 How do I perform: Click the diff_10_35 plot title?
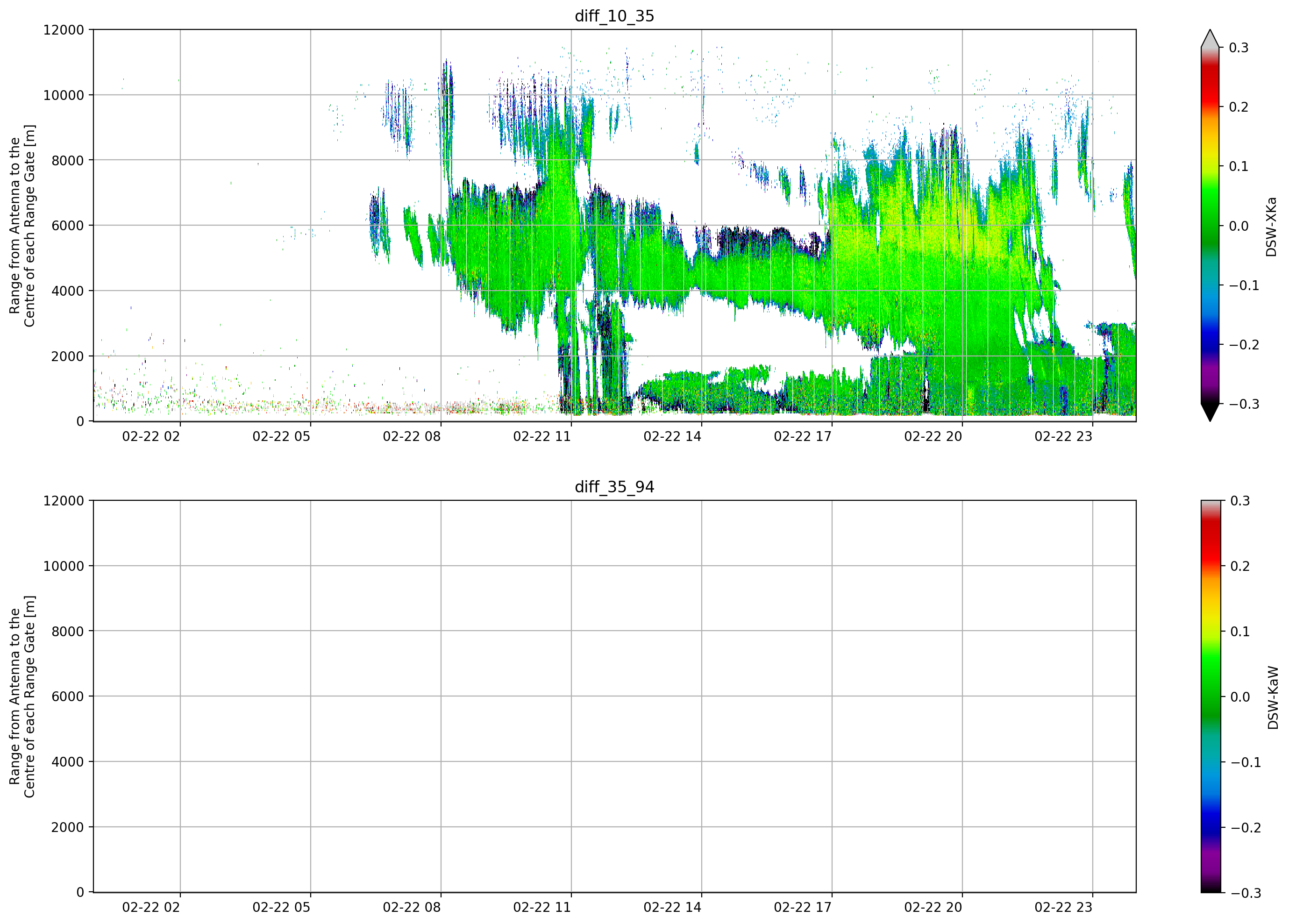614,16
